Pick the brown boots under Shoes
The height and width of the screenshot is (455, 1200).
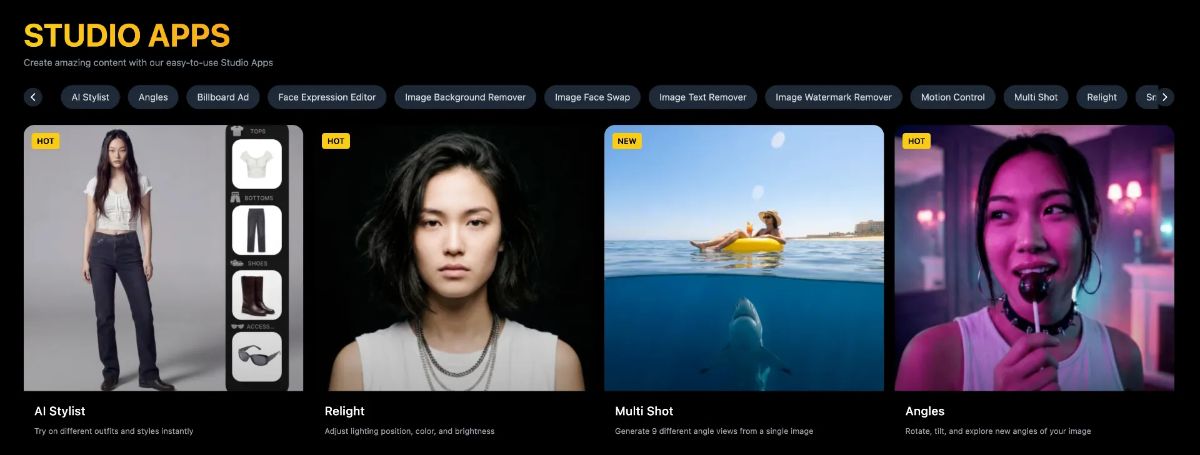point(257,295)
